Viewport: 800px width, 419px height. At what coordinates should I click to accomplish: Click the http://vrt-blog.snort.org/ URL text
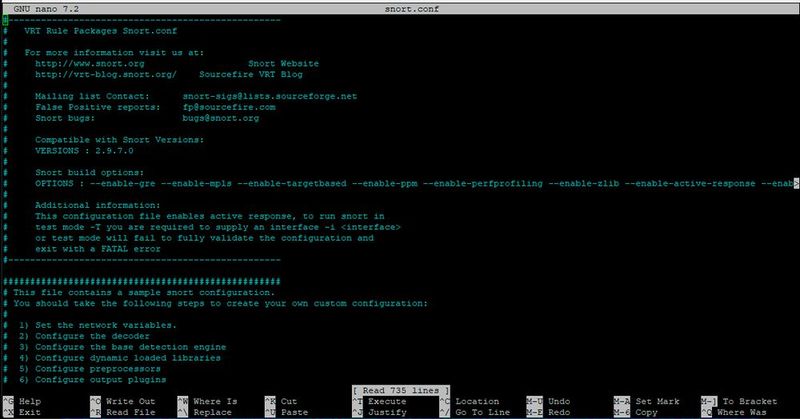click(106, 75)
